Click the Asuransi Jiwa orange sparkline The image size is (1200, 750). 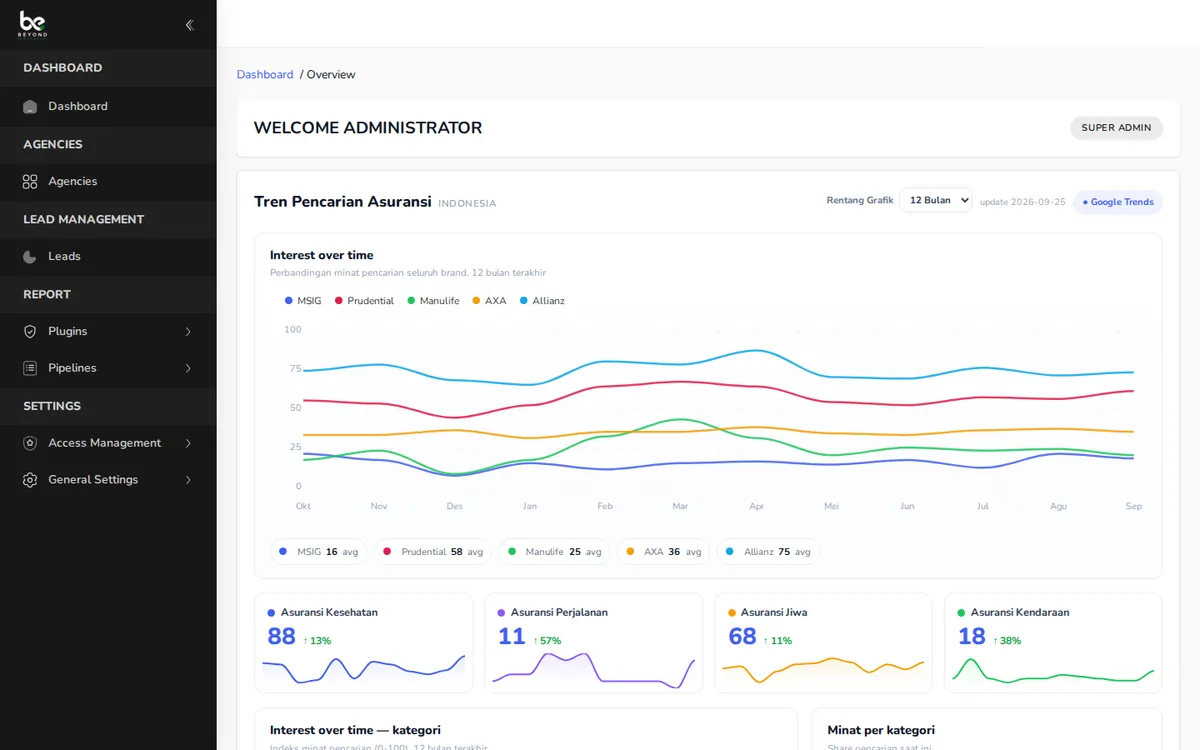coord(824,670)
